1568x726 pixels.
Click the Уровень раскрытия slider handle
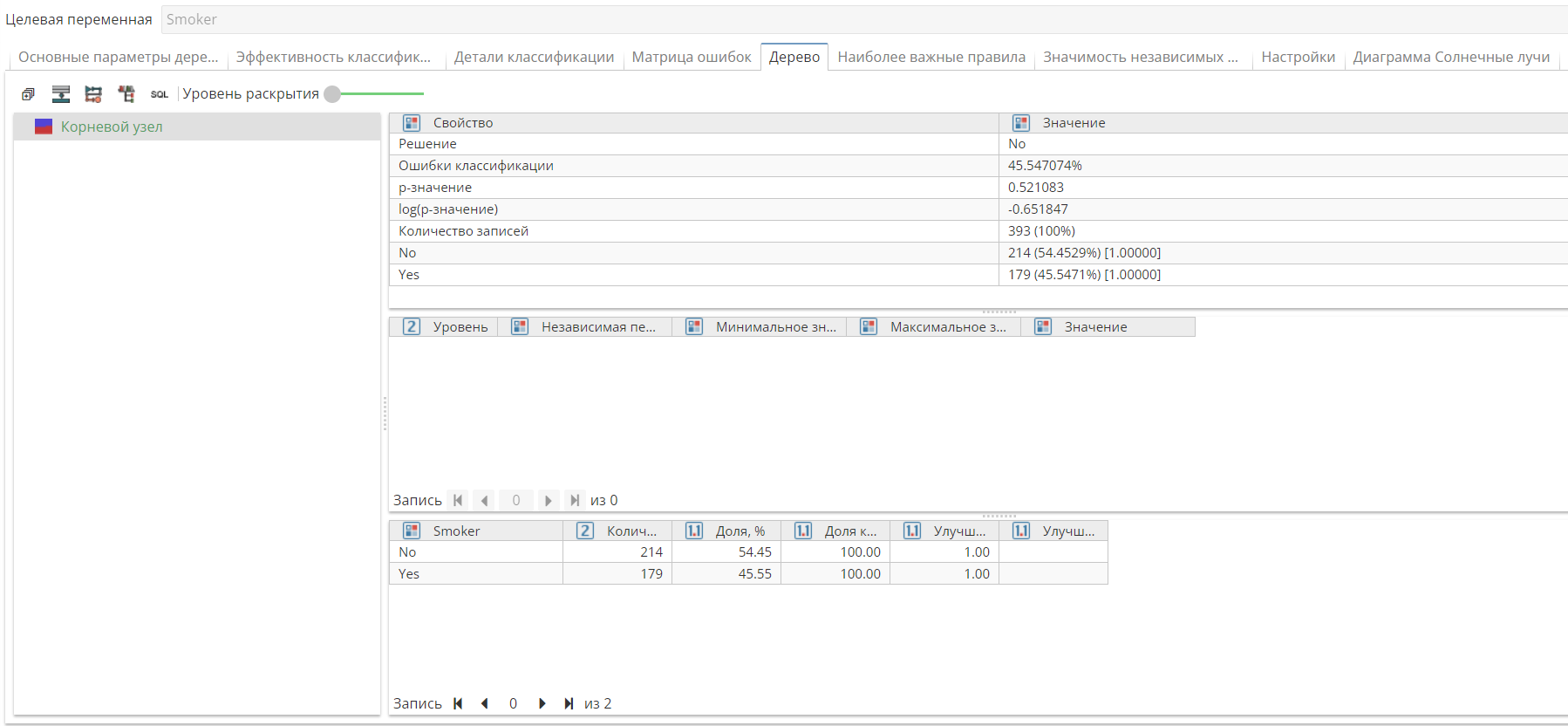332,93
